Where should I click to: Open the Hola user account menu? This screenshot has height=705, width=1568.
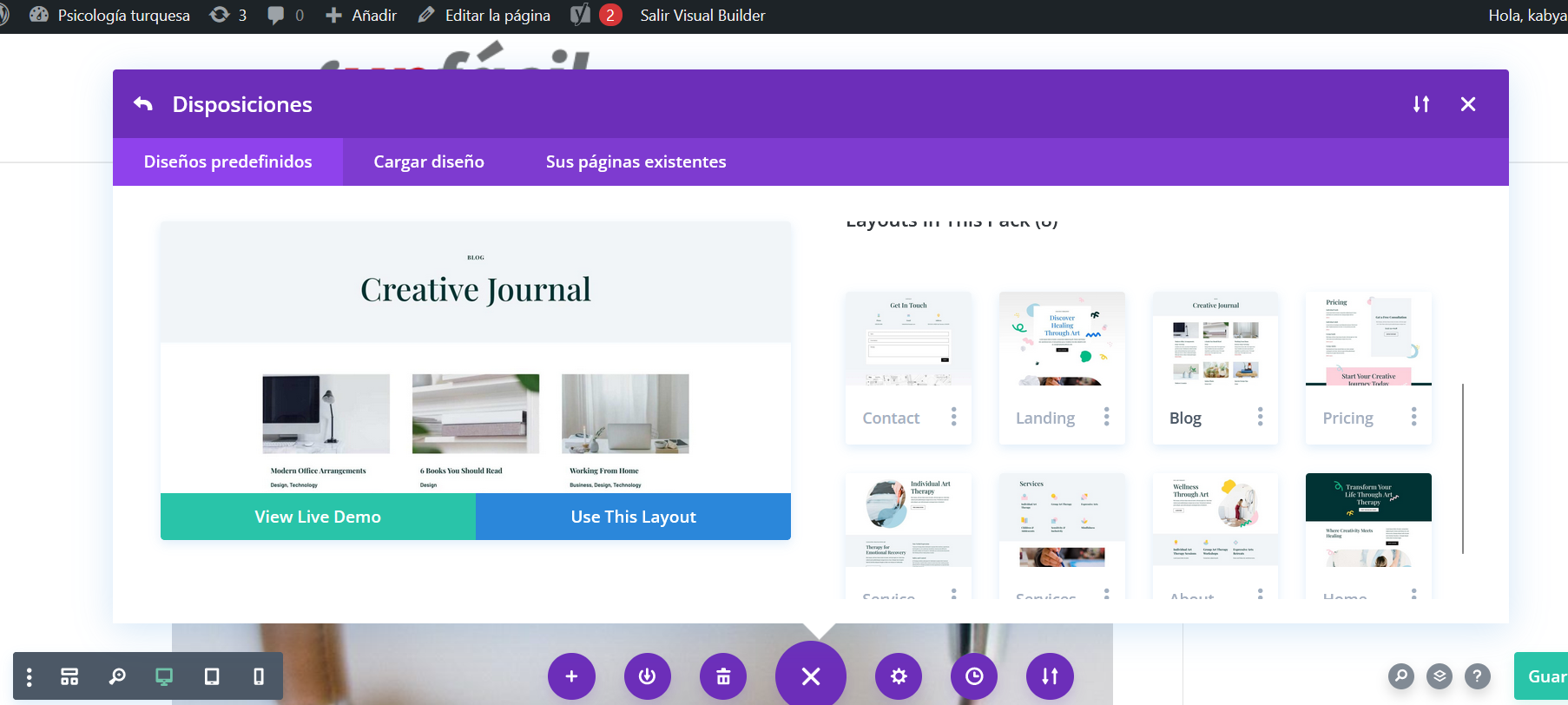1528,16
